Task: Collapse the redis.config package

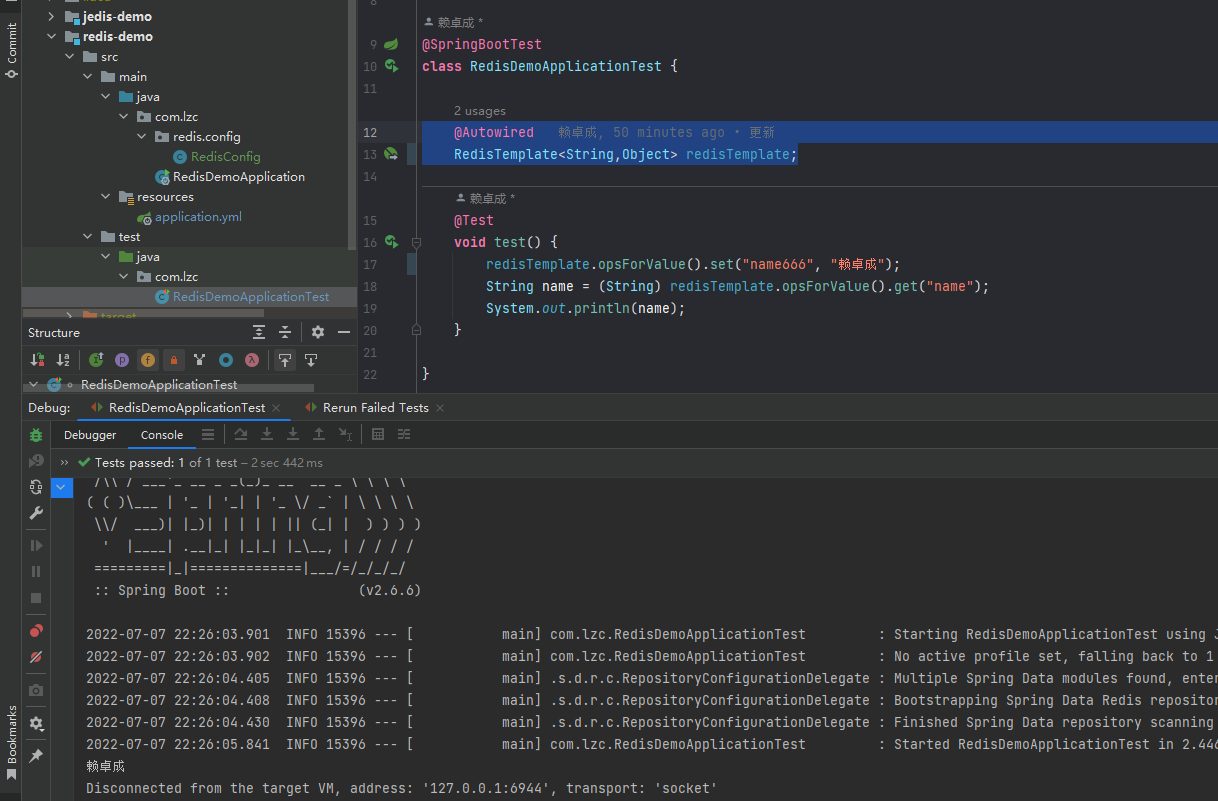Action: pyautogui.click(x=141, y=137)
